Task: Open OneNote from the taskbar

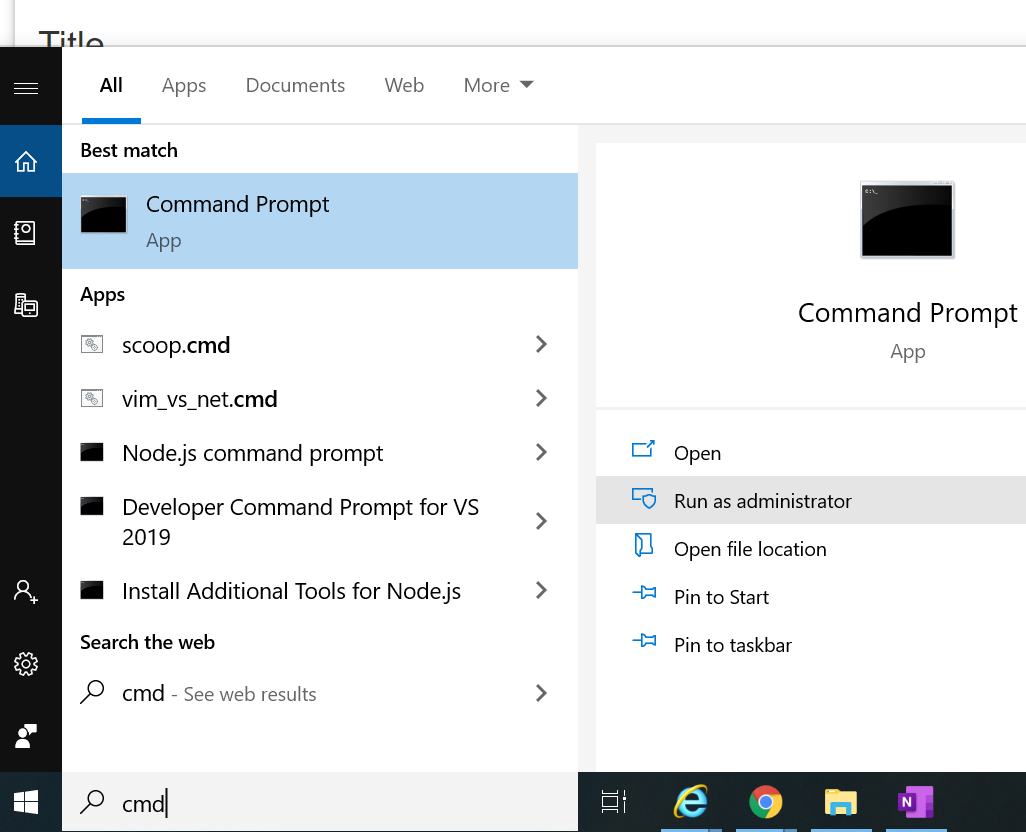Action: [915, 801]
